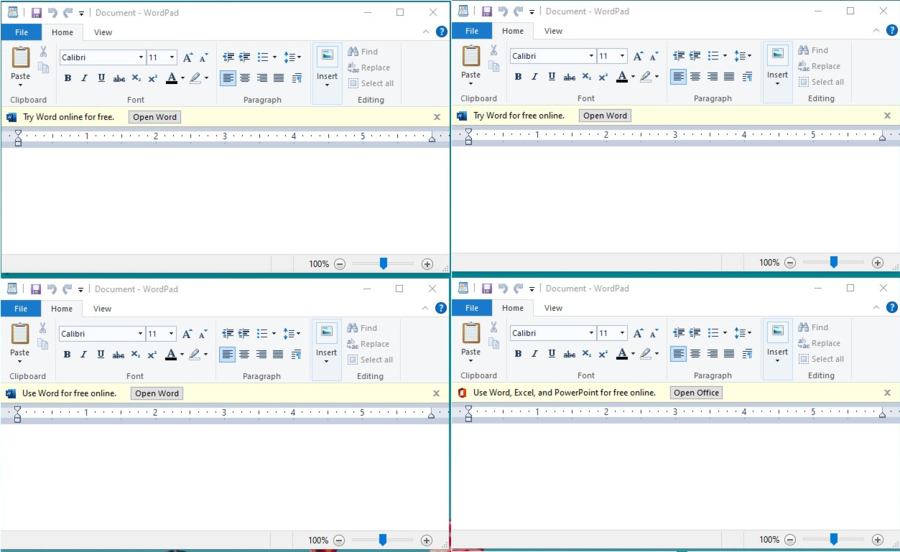Click Select all in 'Try Word for free online' window
This screenshot has width=900, height=552.
[821, 82]
